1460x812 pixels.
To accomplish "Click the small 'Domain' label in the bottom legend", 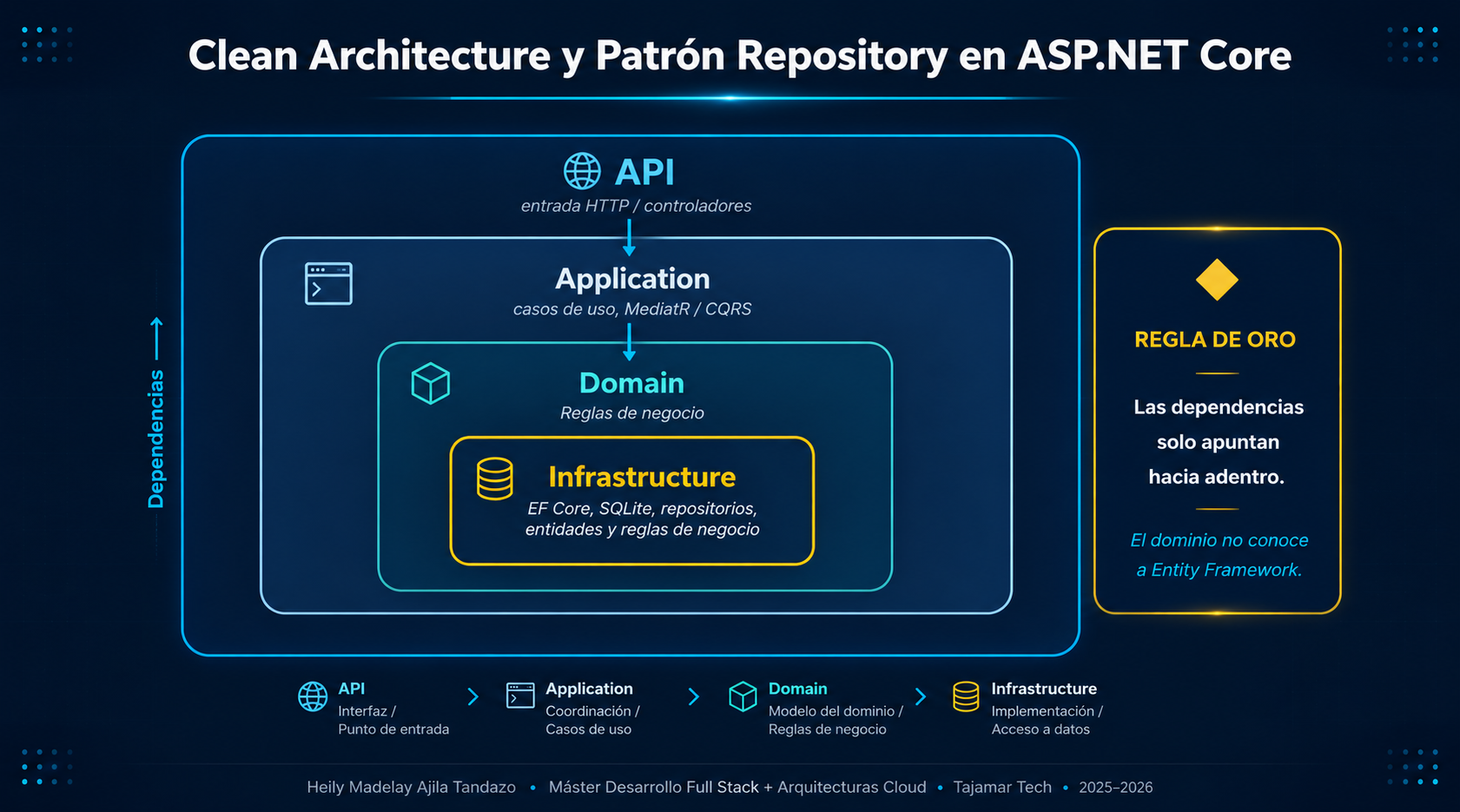I will coord(797,689).
